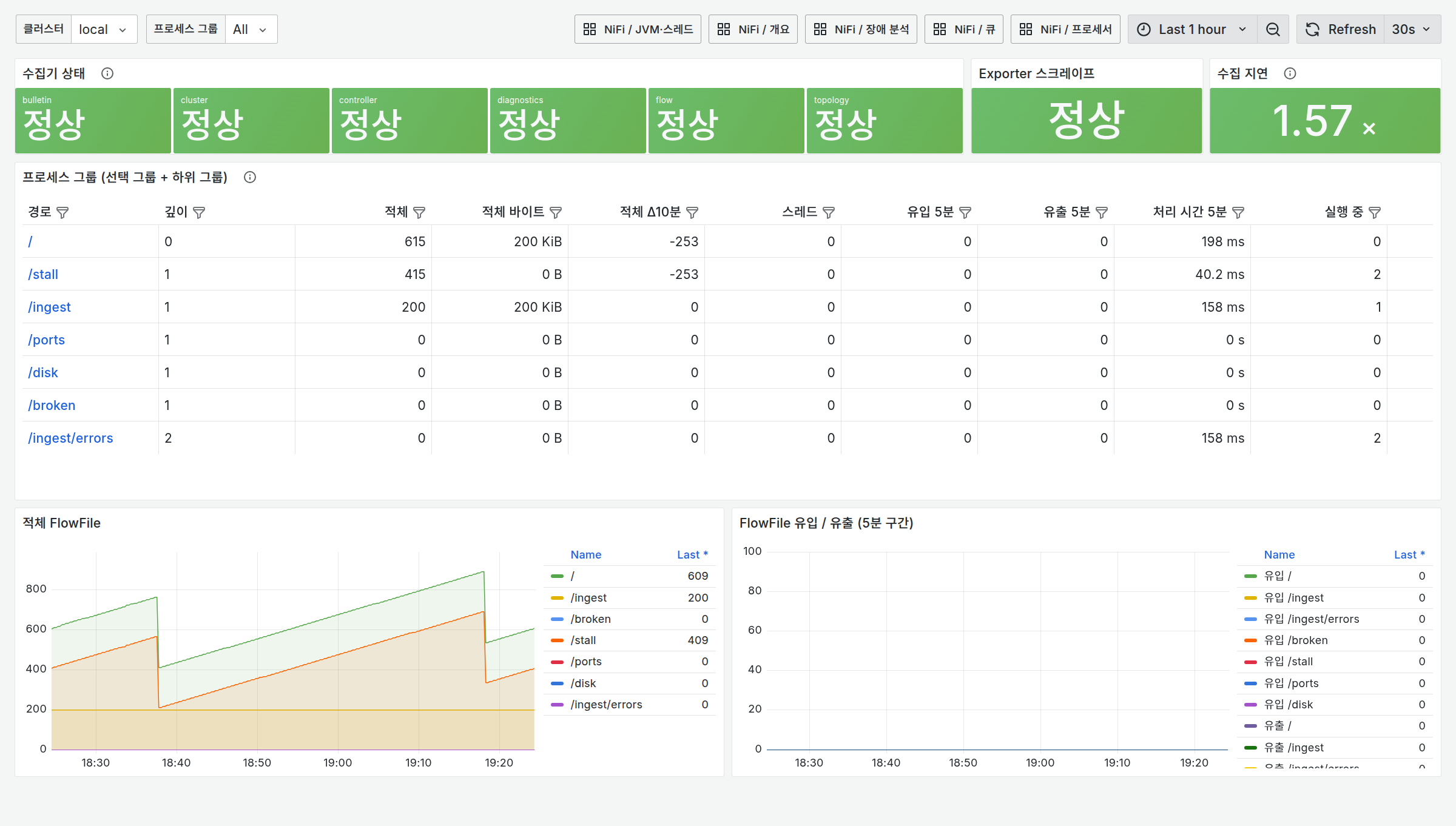Go to NiFi / 큐 dashboard
The image size is (1456, 826).
(964, 29)
